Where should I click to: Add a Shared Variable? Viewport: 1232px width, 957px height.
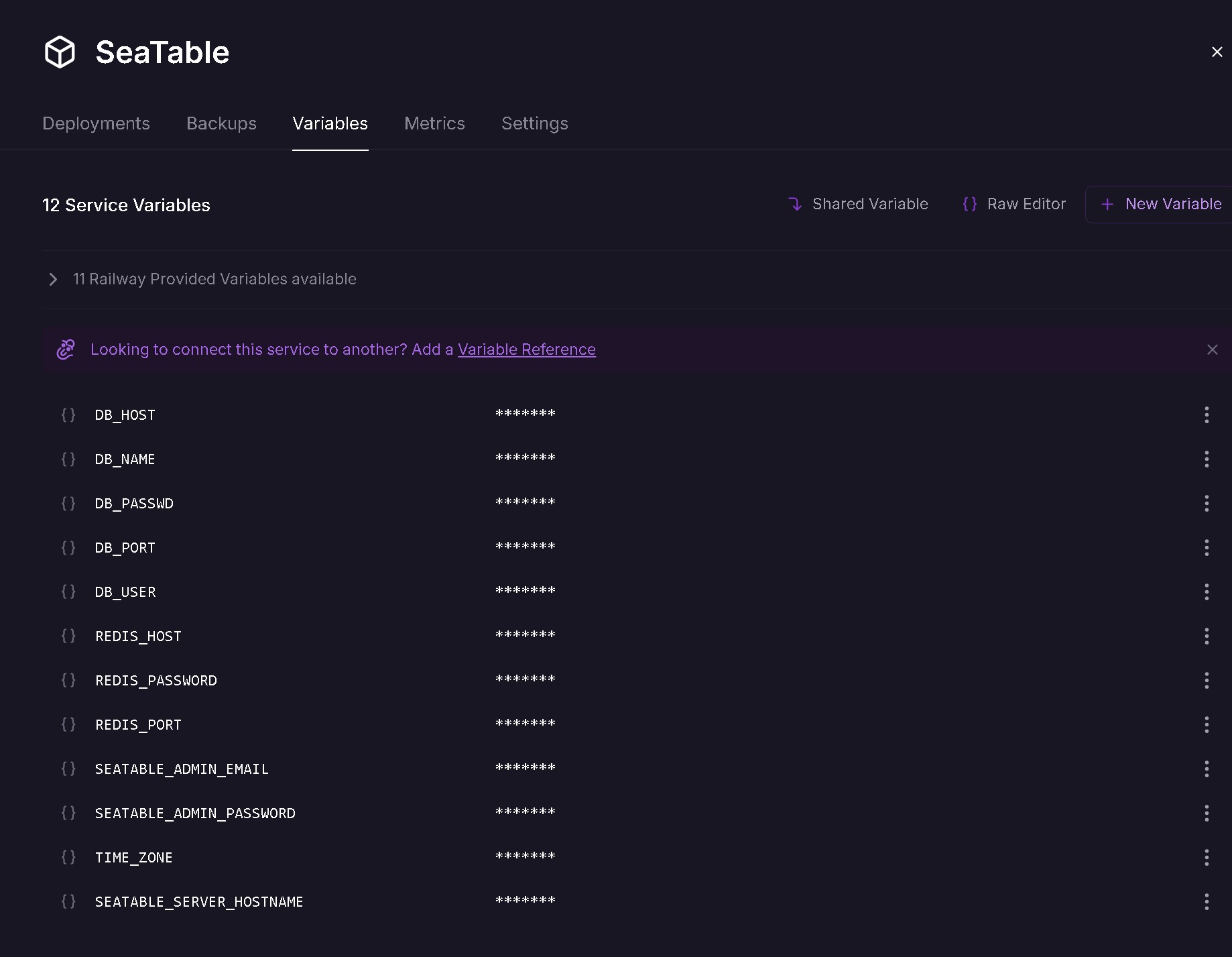859,204
